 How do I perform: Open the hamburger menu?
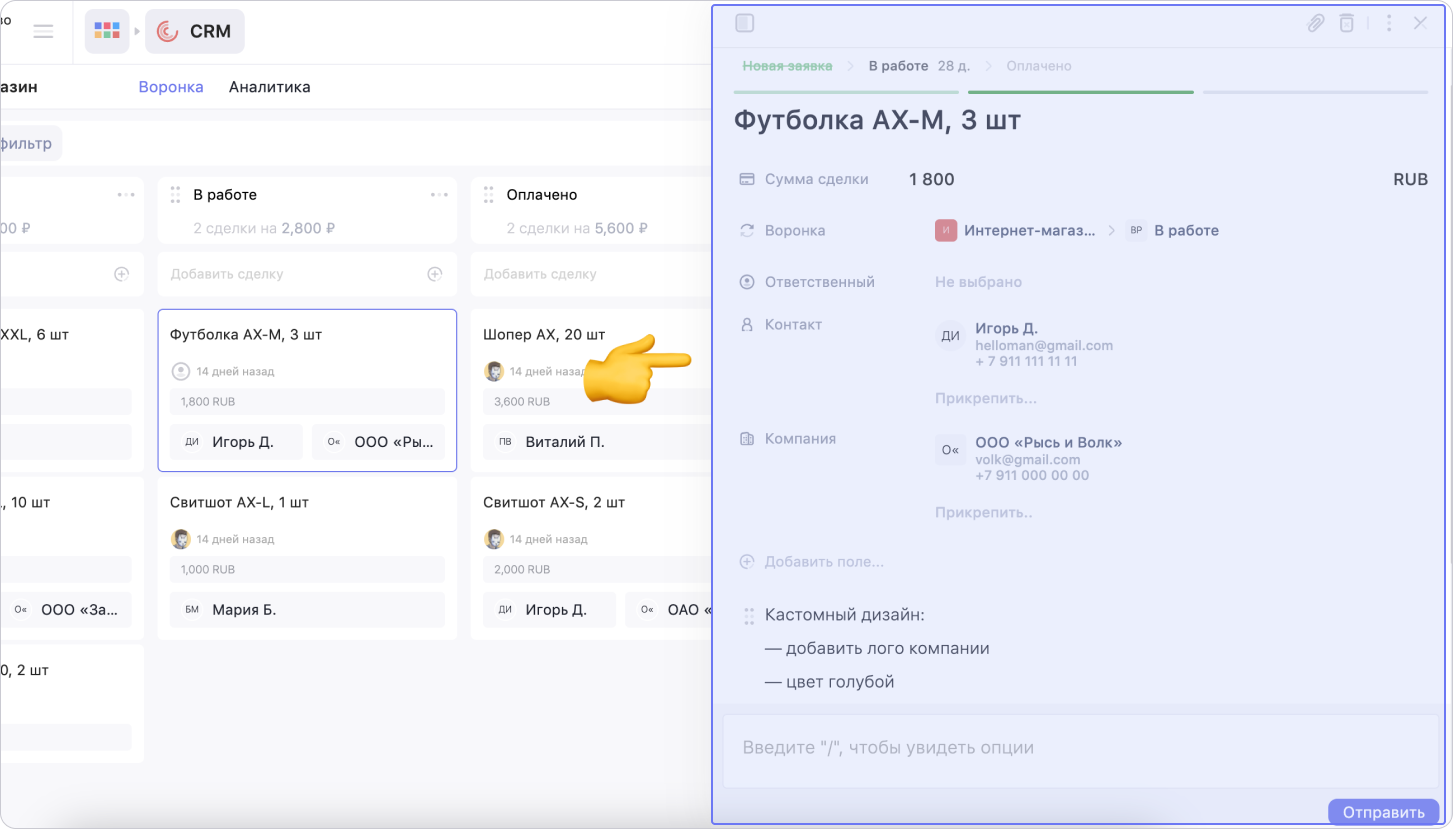click(x=43, y=31)
